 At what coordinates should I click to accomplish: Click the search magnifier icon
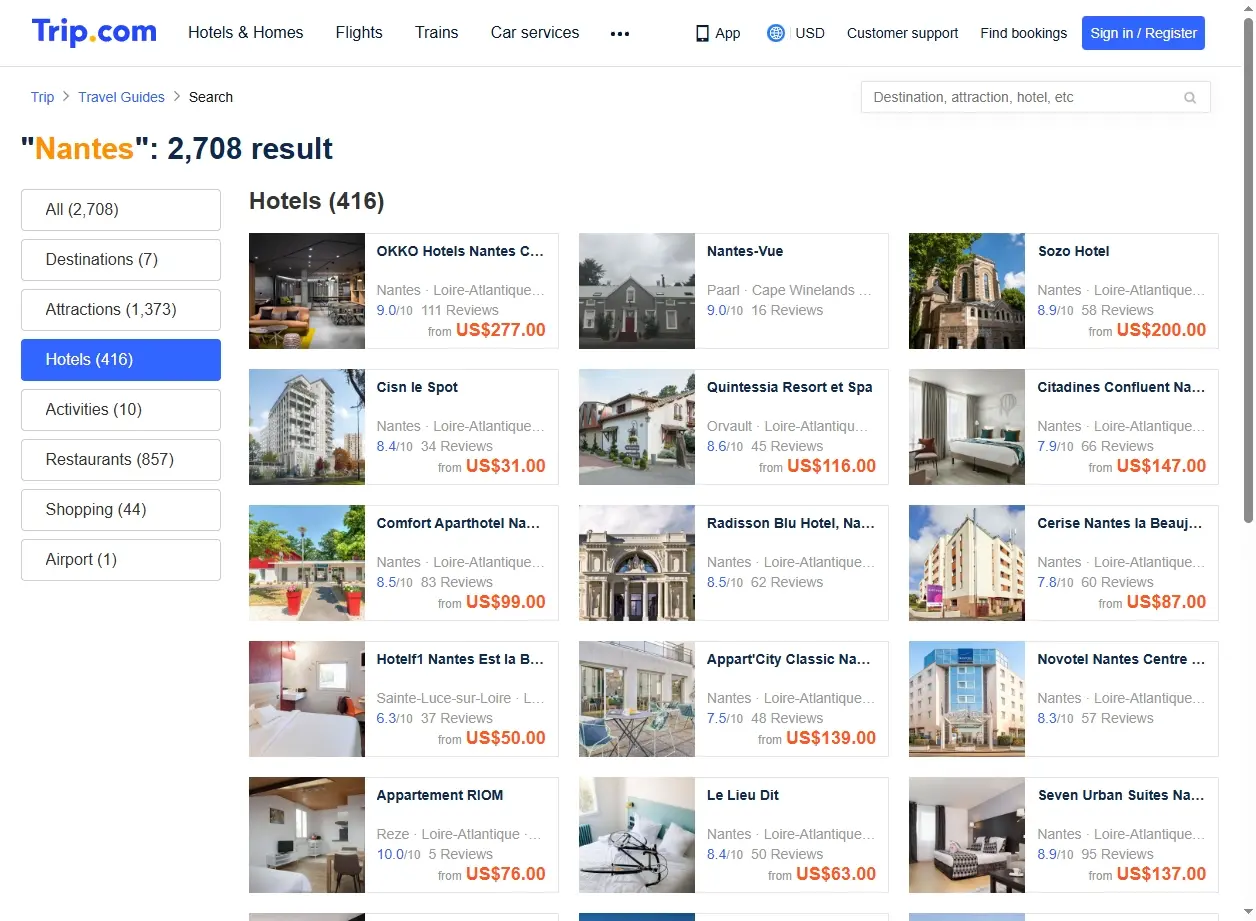coord(1190,98)
